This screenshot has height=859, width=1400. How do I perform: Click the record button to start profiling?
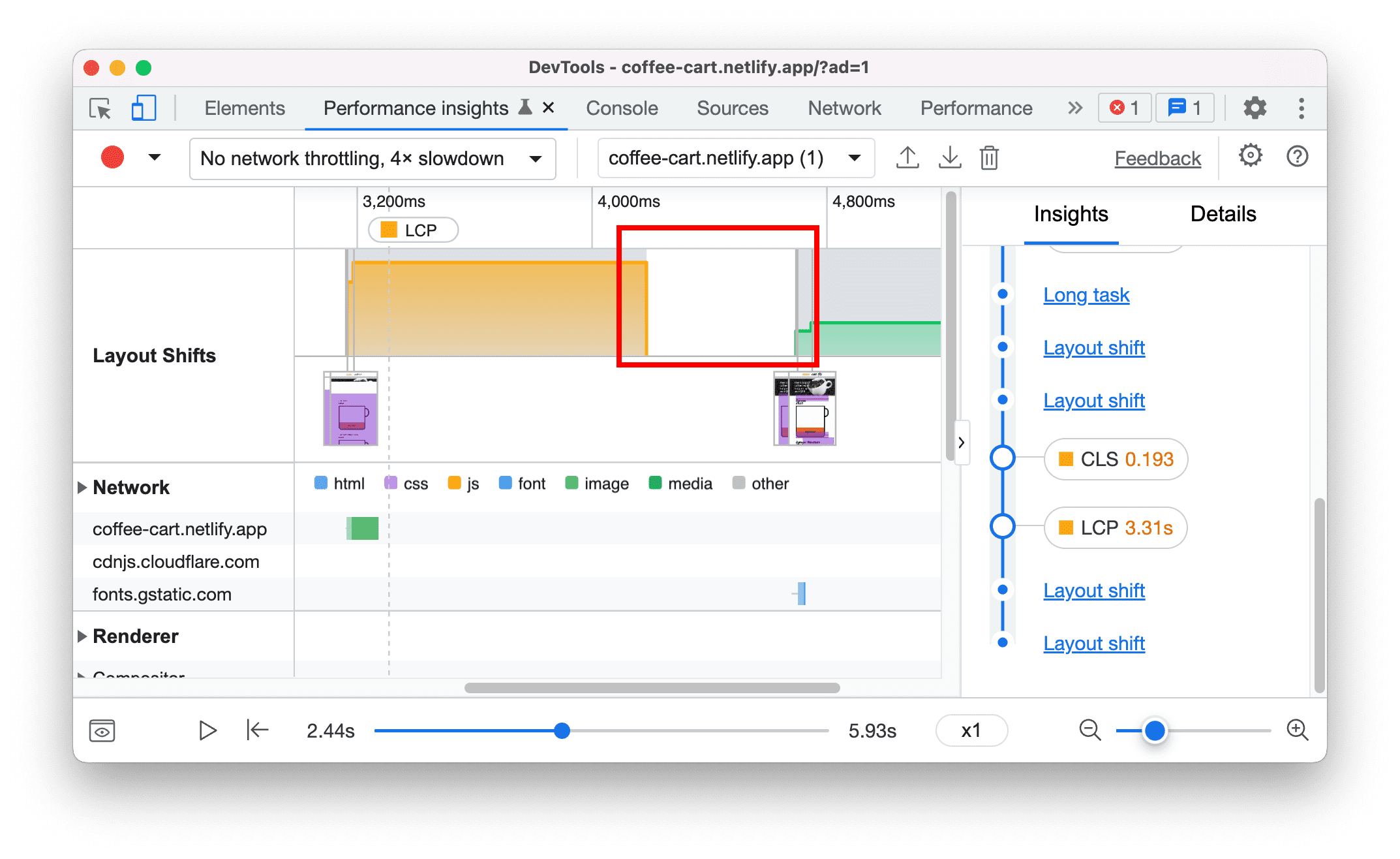pyautogui.click(x=112, y=157)
